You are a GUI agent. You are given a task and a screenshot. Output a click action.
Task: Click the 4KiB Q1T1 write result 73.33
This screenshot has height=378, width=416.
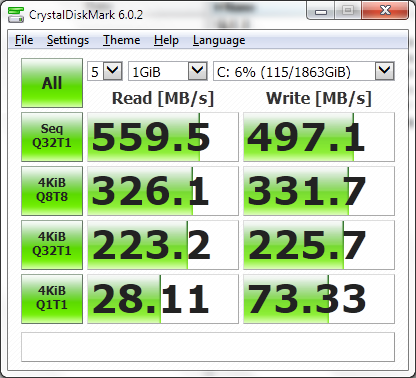point(319,299)
